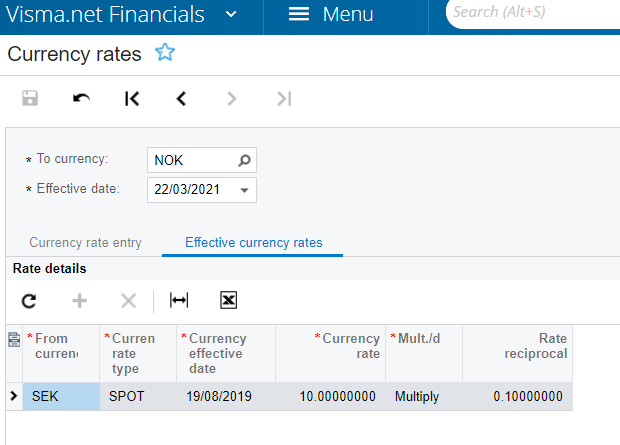Select Effective currency rates tab

pyautogui.click(x=253, y=242)
